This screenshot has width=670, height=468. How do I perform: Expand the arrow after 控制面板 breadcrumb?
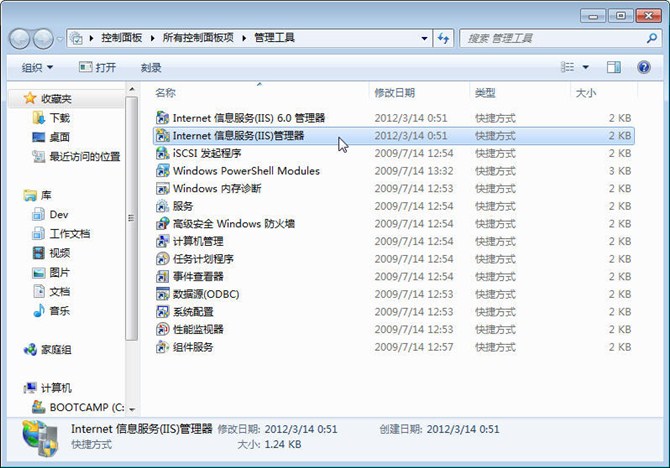tap(153, 38)
